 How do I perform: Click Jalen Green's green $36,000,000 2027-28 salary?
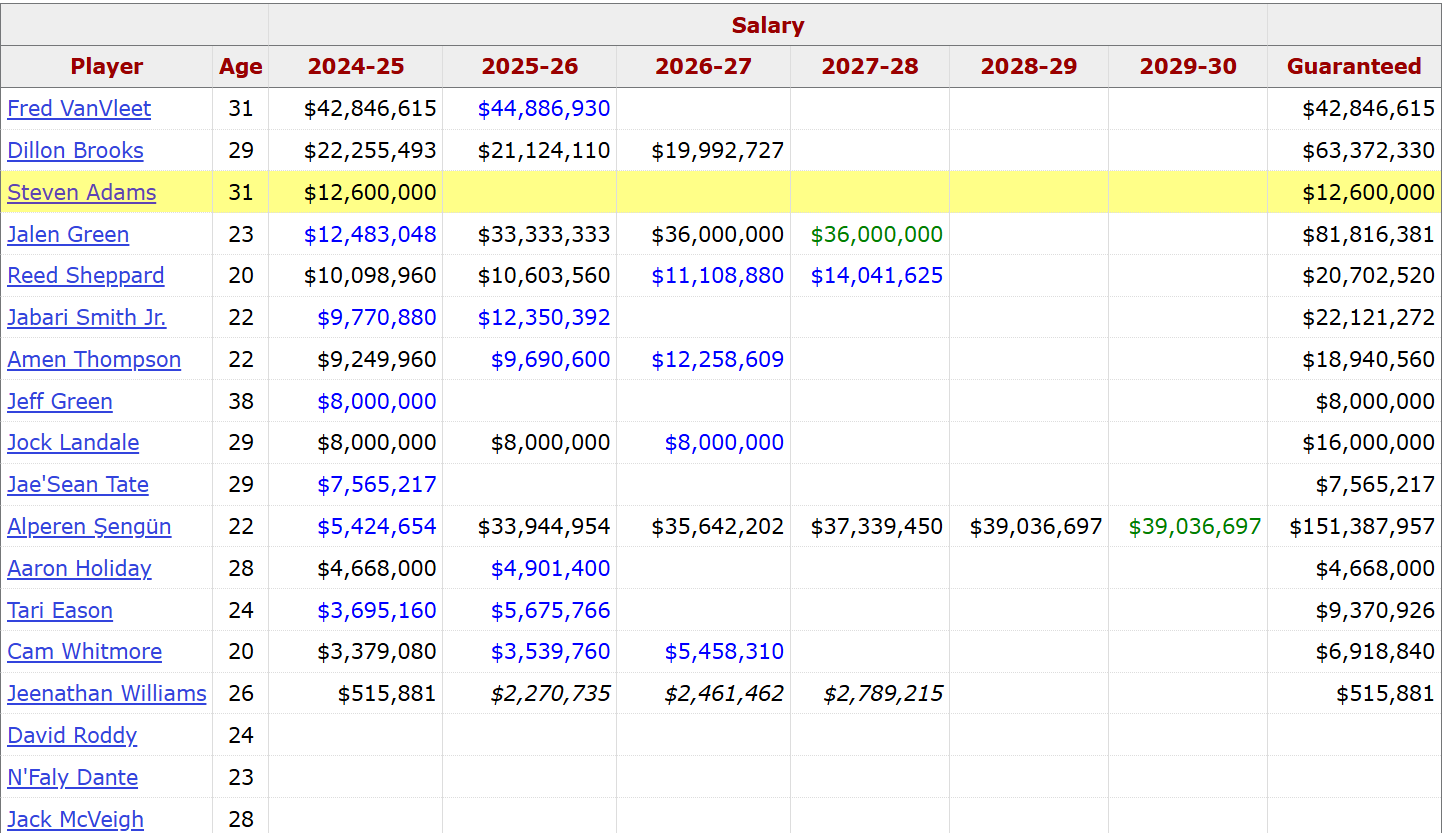(x=876, y=234)
